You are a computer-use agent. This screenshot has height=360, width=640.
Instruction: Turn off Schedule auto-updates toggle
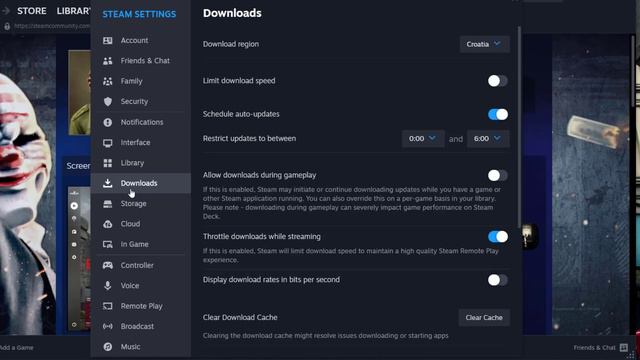498,114
